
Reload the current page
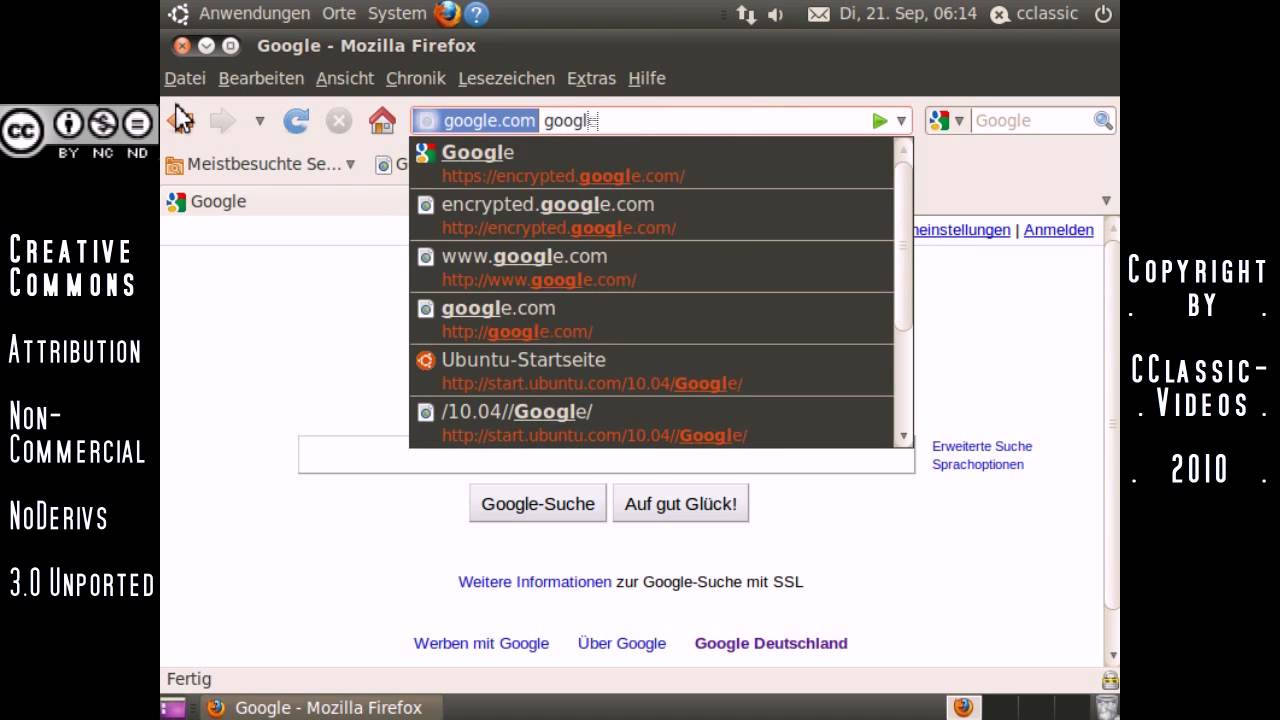tap(296, 121)
